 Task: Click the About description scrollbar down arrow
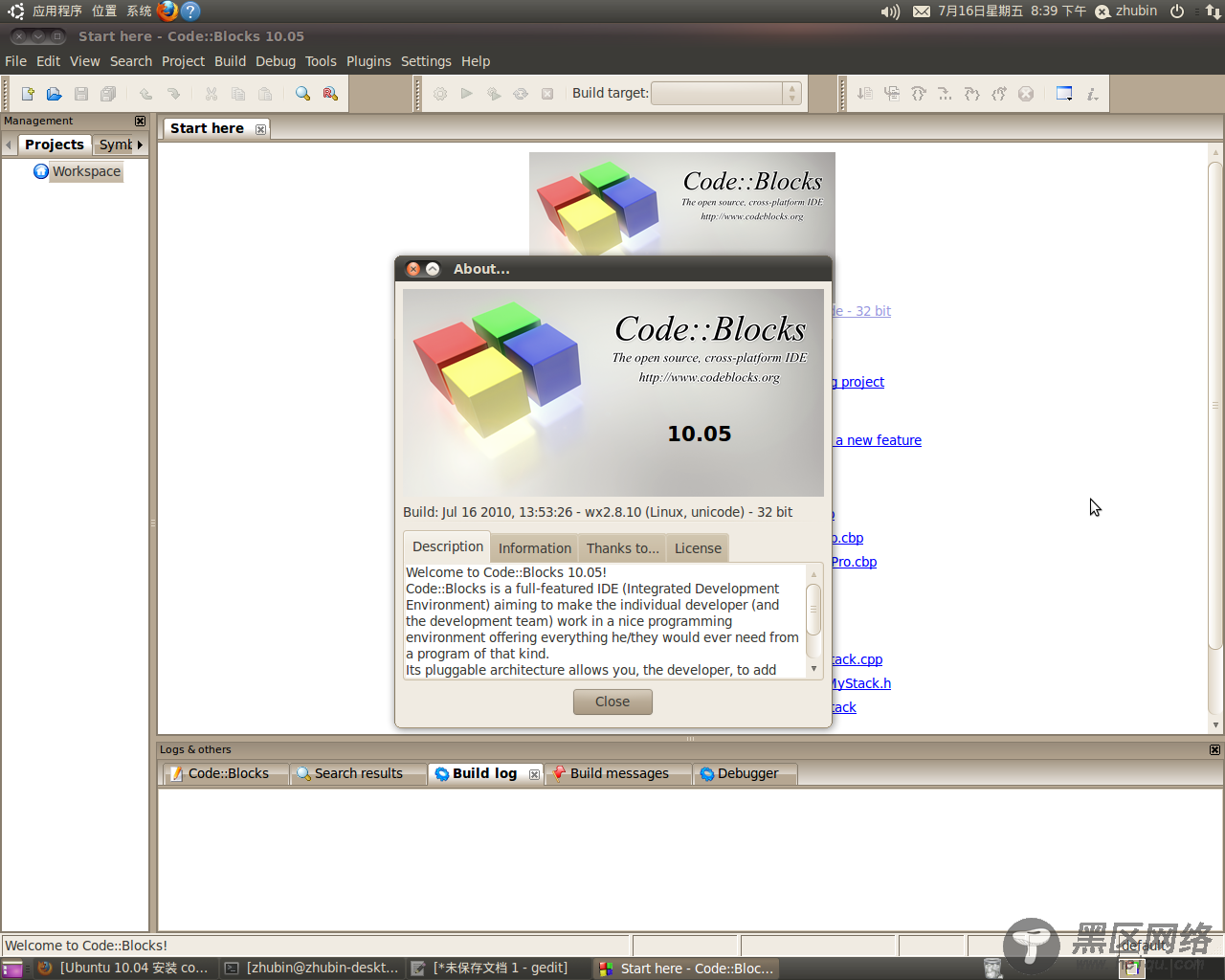click(x=814, y=669)
